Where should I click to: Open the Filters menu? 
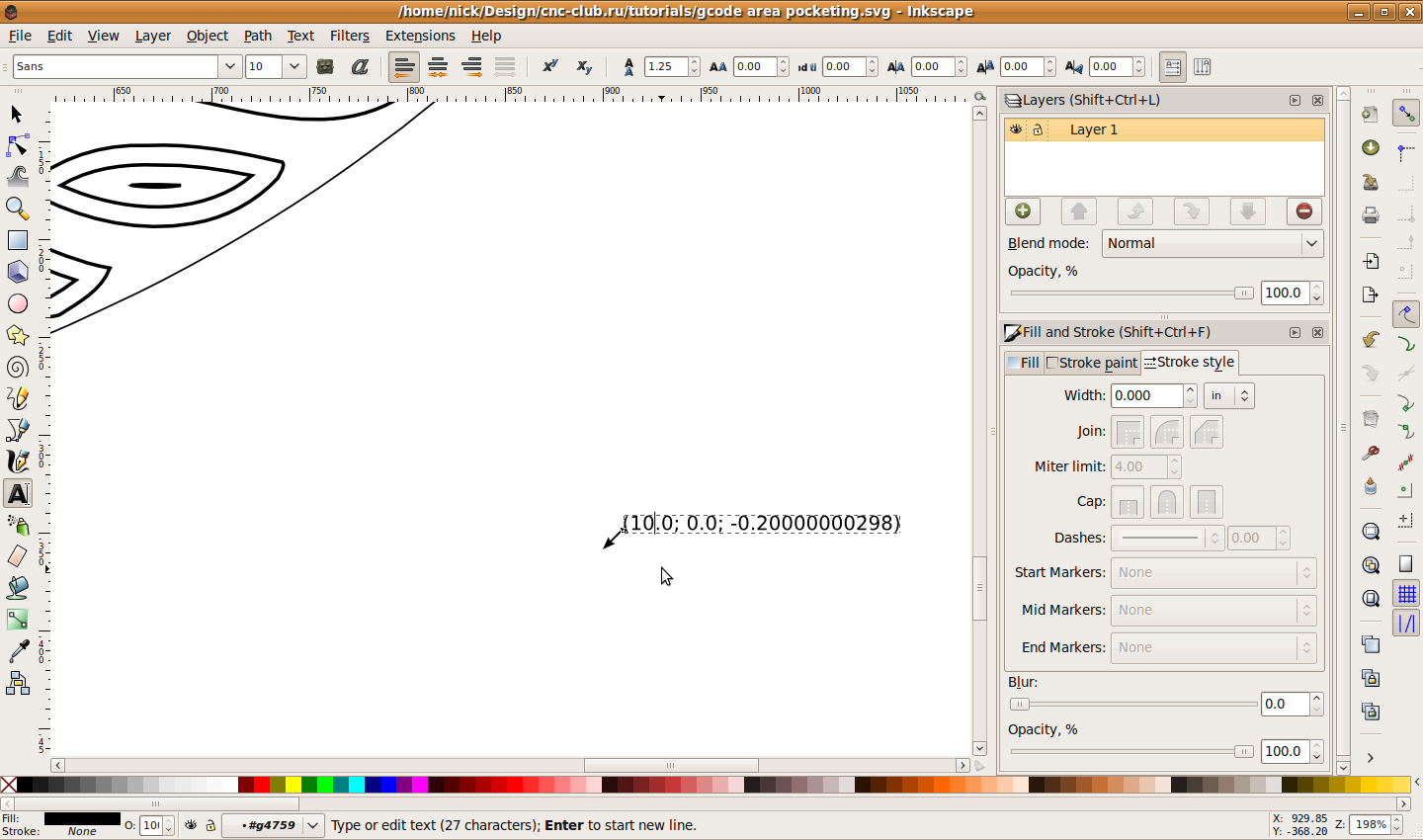click(350, 36)
